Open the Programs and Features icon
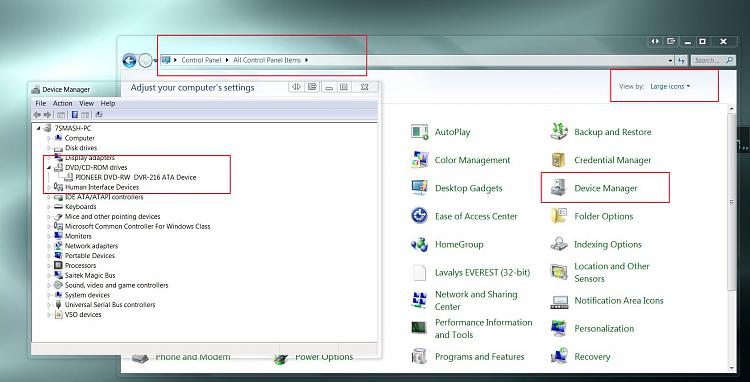The image size is (750, 382). coord(419,357)
